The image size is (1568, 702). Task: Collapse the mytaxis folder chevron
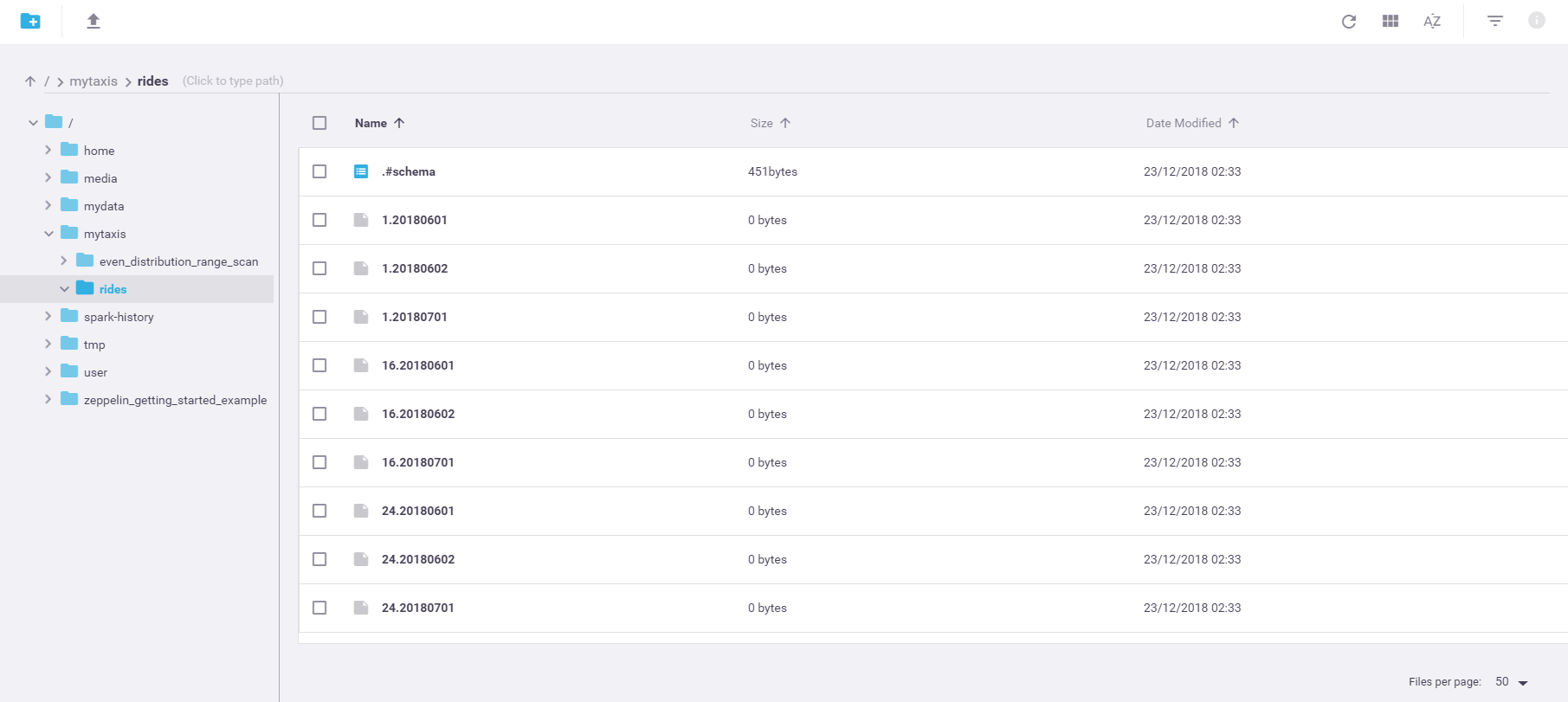tap(48, 234)
